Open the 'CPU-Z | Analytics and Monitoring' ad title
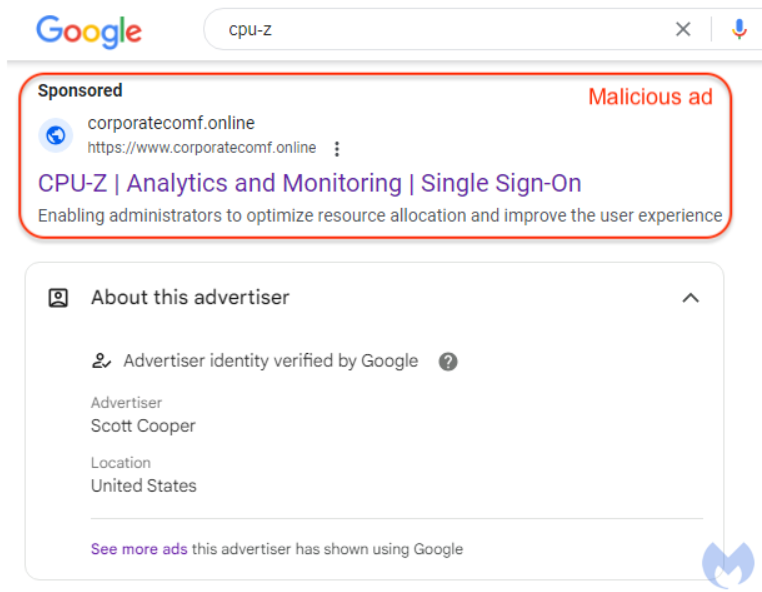Image resolution: width=762 pixels, height=592 pixels. click(309, 183)
